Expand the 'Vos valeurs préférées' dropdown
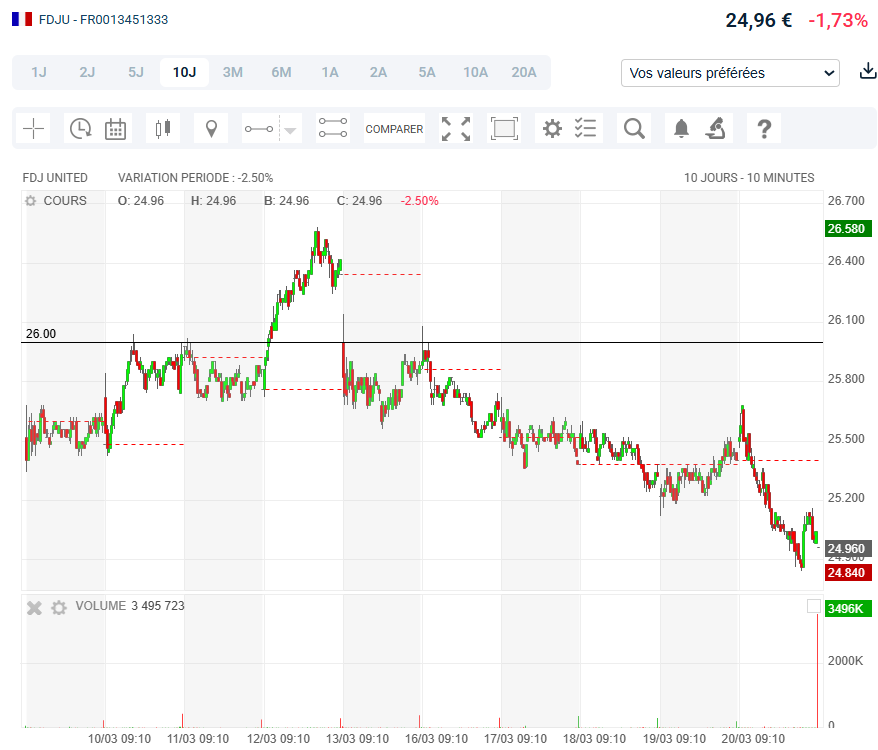The image size is (878, 750). [730, 73]
